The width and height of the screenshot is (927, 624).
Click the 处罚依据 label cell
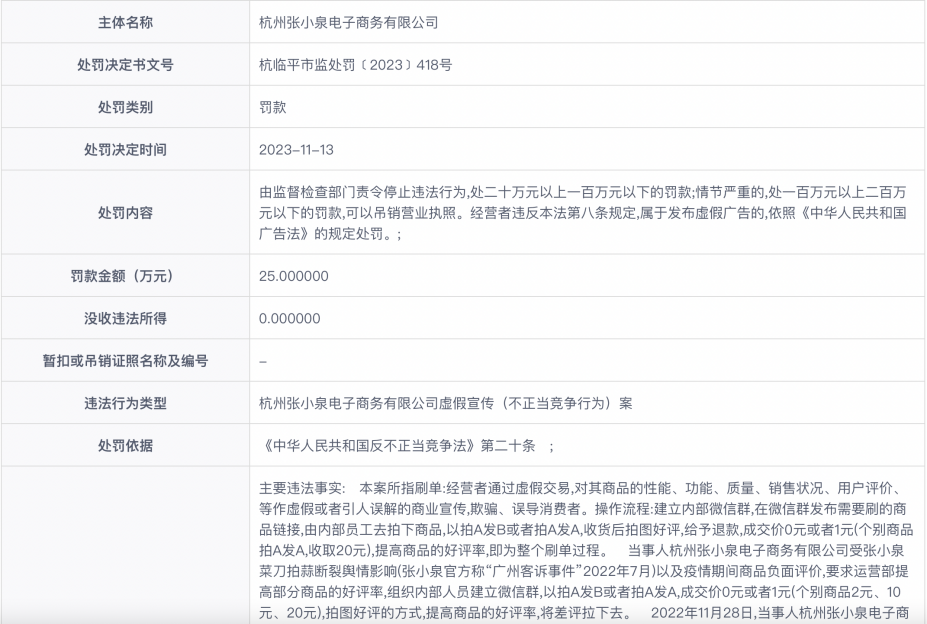(125, 446)
